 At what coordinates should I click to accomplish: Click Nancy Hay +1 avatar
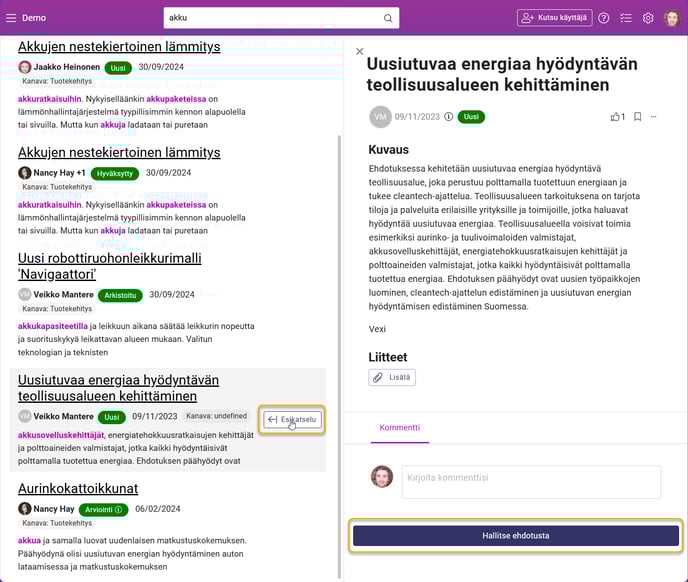(25, 173)
